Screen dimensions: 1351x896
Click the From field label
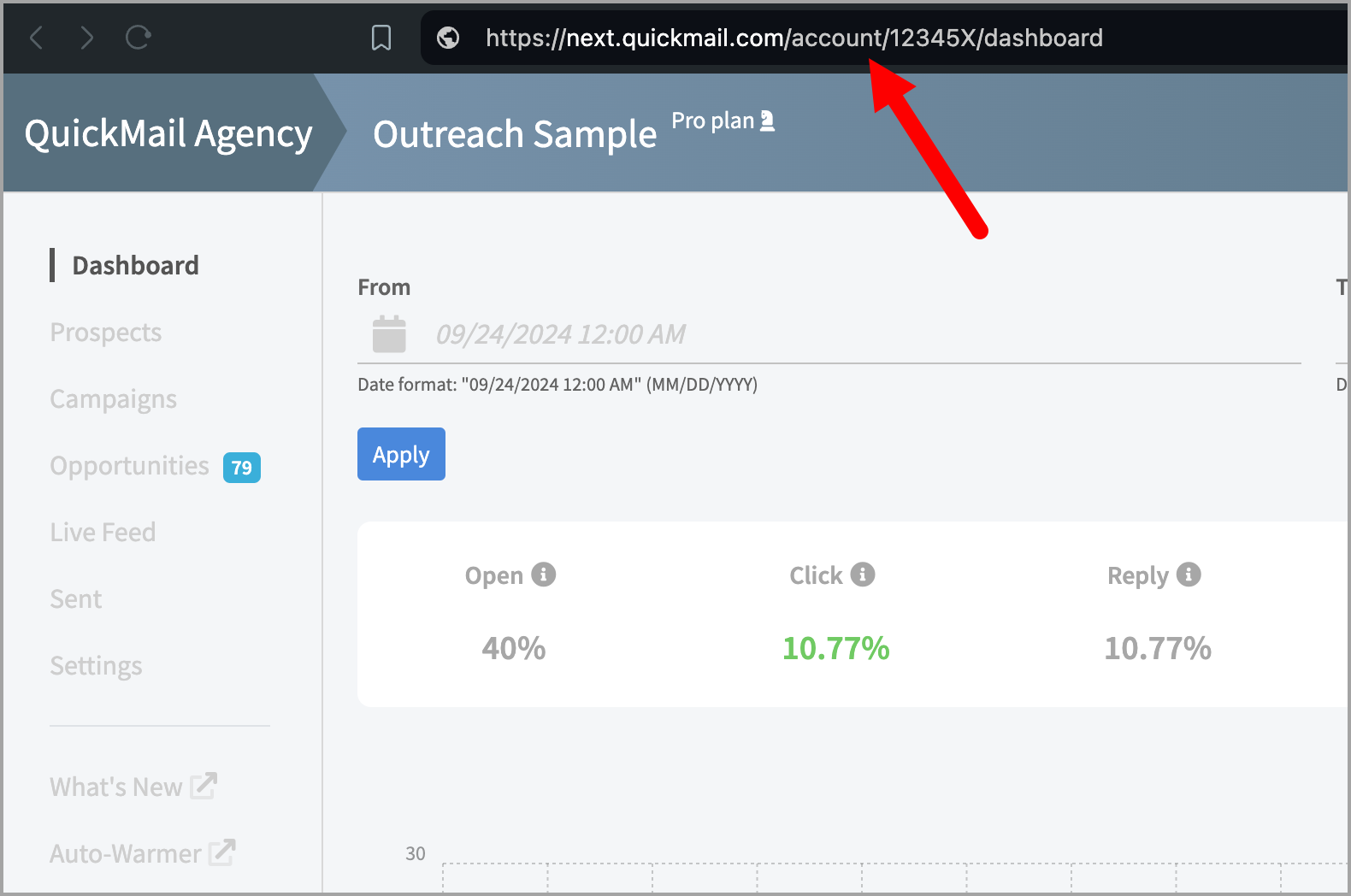point(384,287)
